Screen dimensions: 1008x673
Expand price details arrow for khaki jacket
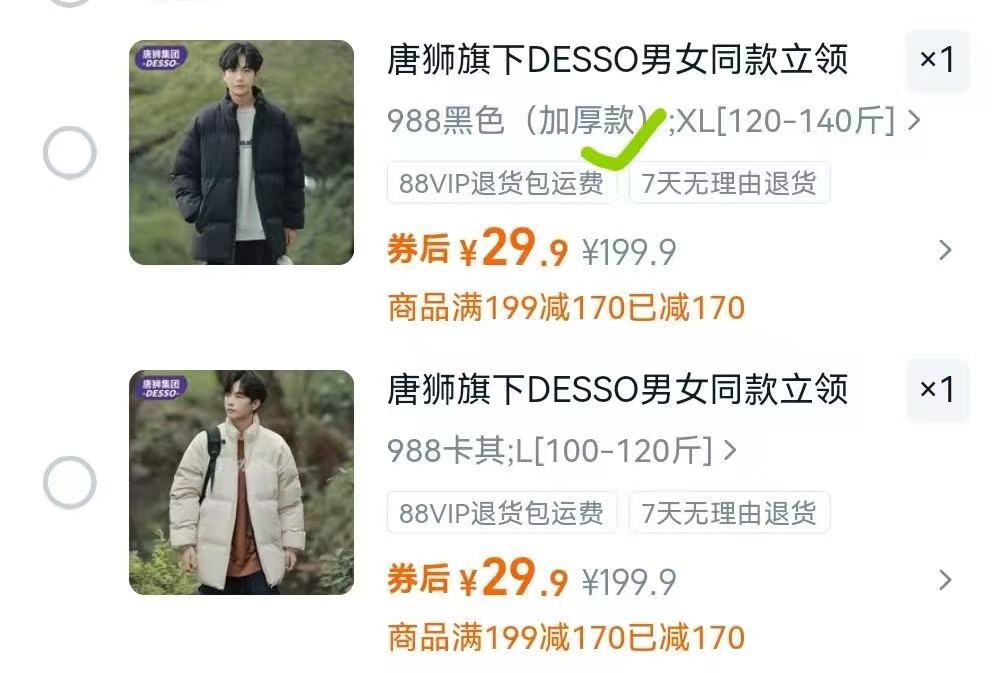[x=944, y=580]
